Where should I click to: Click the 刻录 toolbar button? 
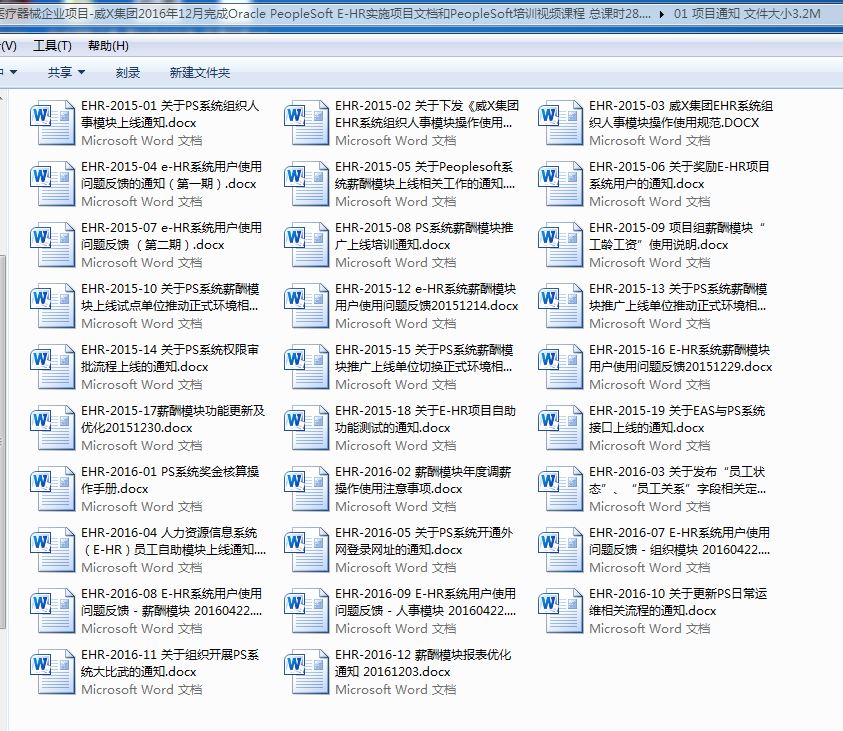click(x=128, y=73)
